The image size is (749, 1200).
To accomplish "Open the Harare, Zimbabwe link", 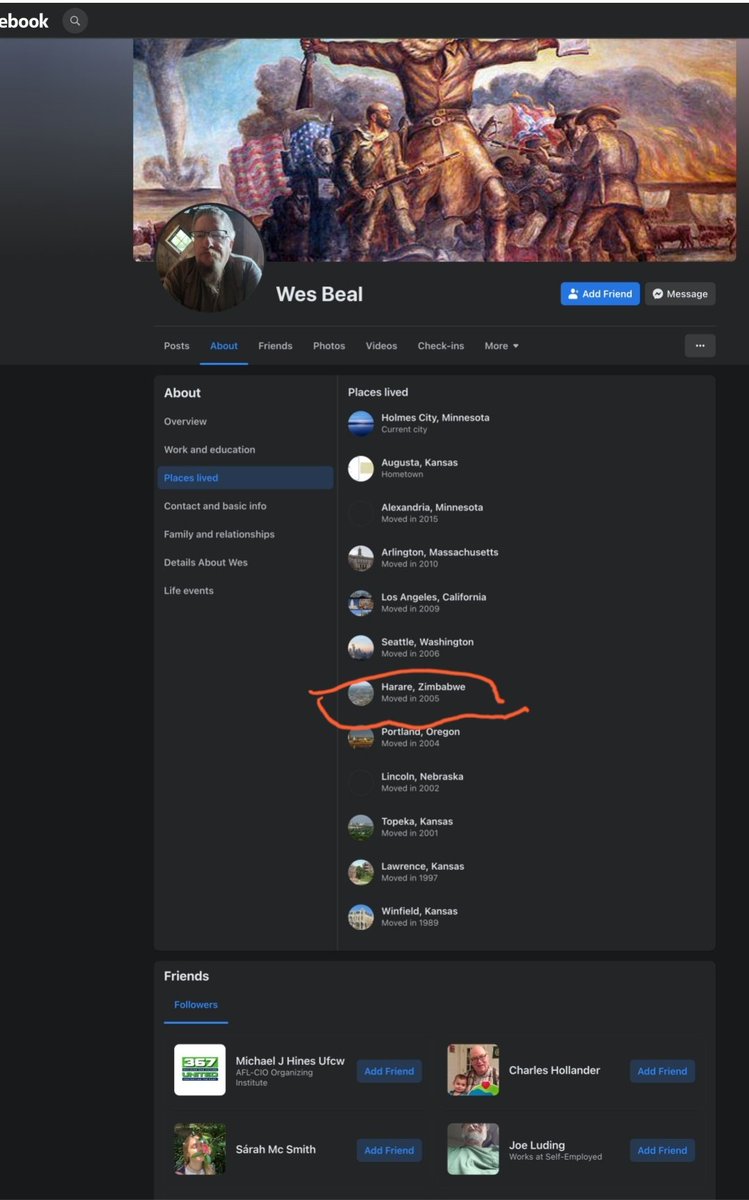I will [423, 687].
